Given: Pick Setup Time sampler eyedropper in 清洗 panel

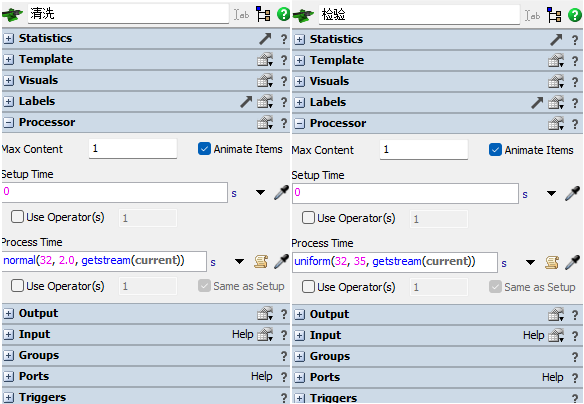Looking at the screenshot, I should tap(281, 193).
